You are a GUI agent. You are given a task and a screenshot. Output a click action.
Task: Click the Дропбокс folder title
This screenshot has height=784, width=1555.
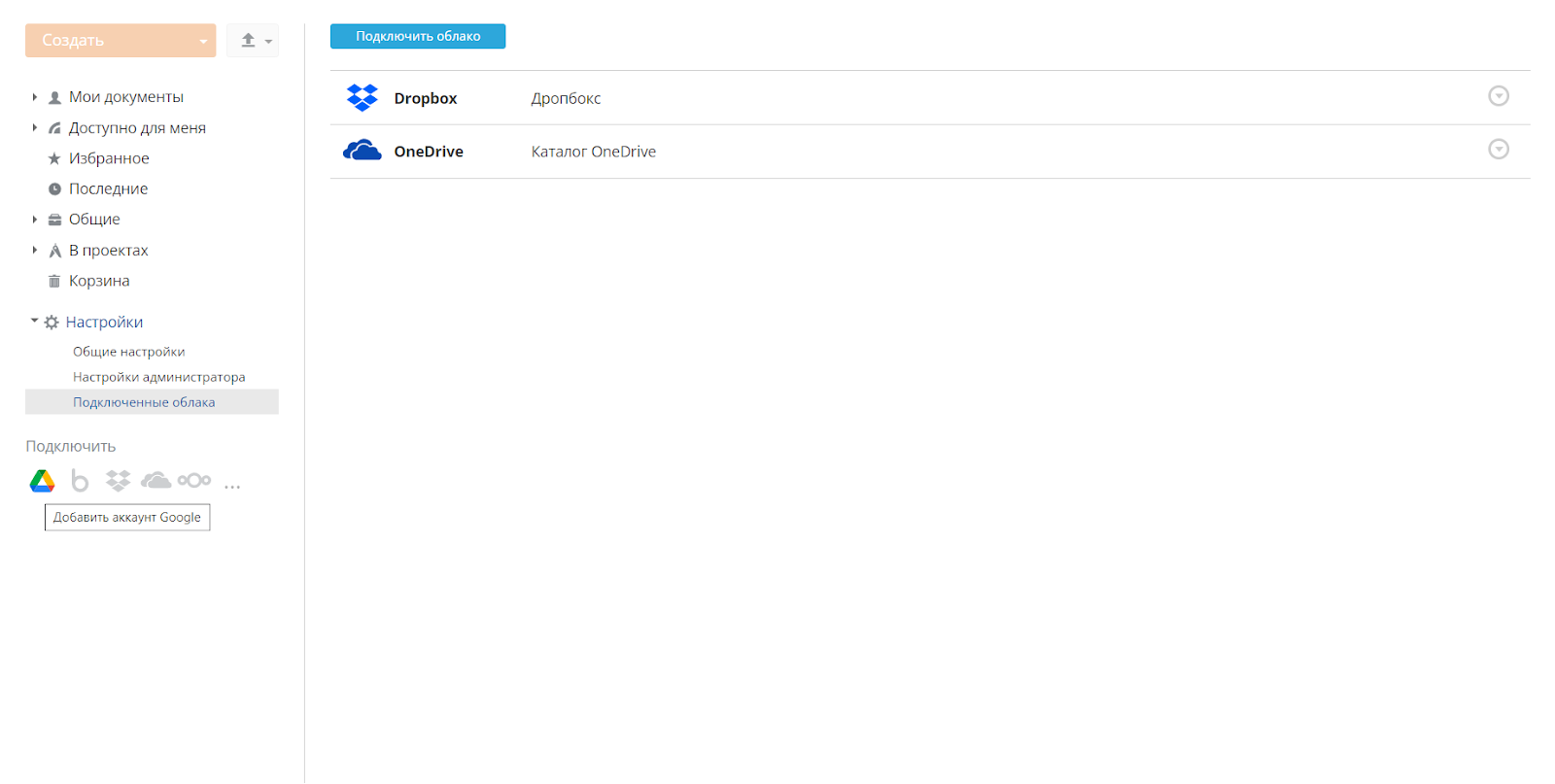566,98
